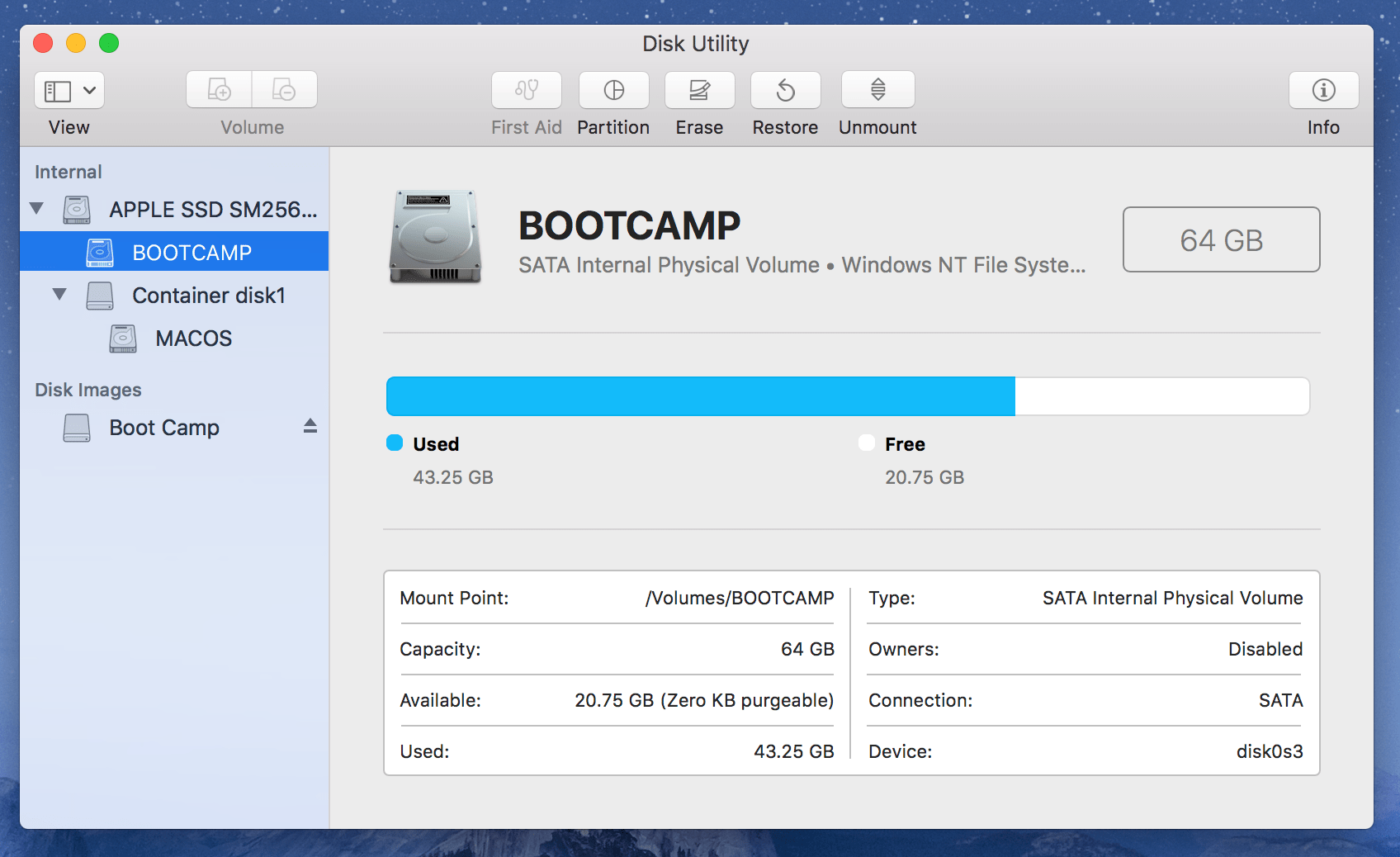The height and width of the screenshot is (857, 1400).
Task: Click the white Free legend dot
Action: click(x=867, y=443)
